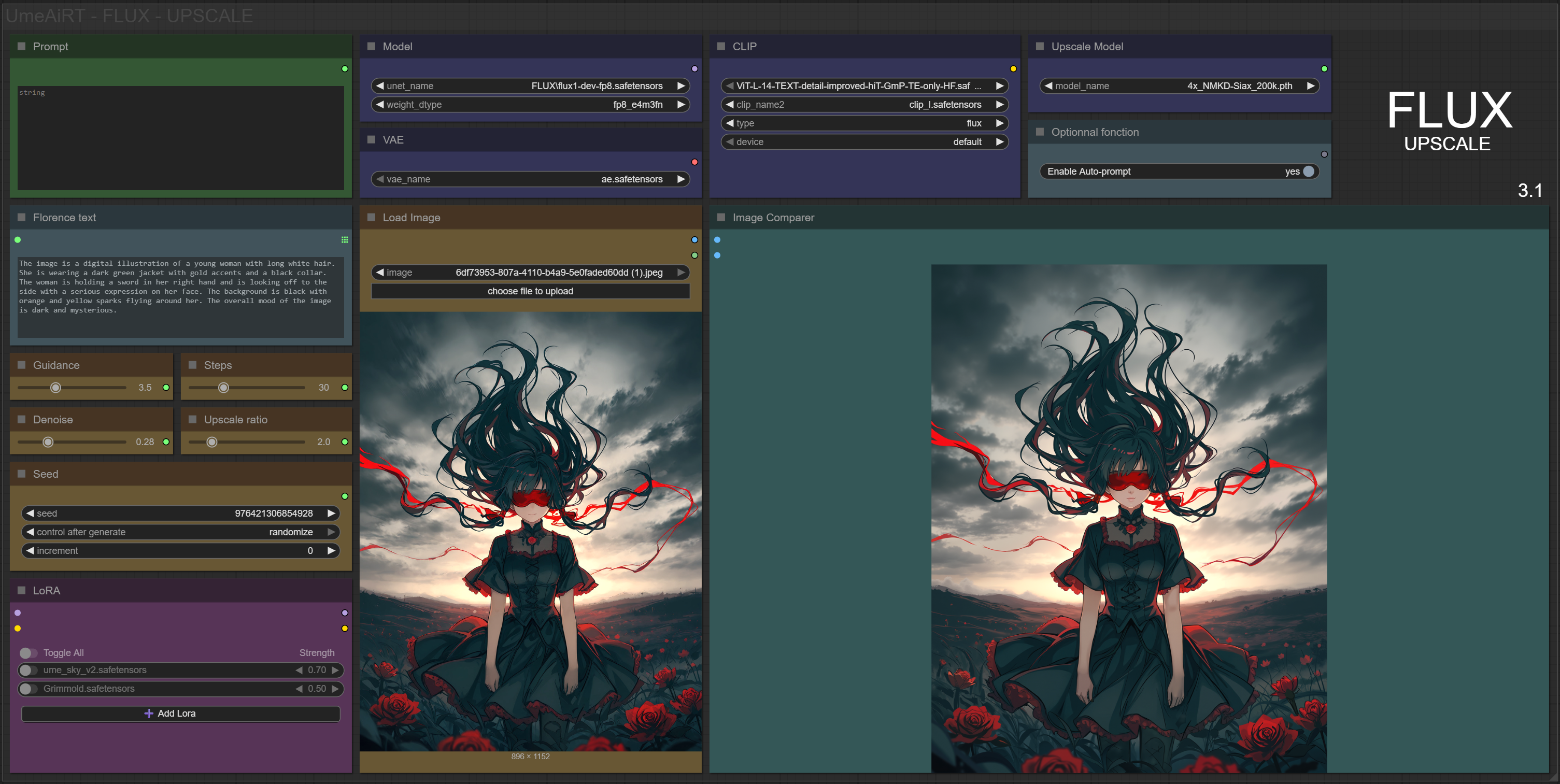Click the yellow CLIP output connector dot
The width and height of the screenshot is (1560, 784).
(x=1013, y=69)
